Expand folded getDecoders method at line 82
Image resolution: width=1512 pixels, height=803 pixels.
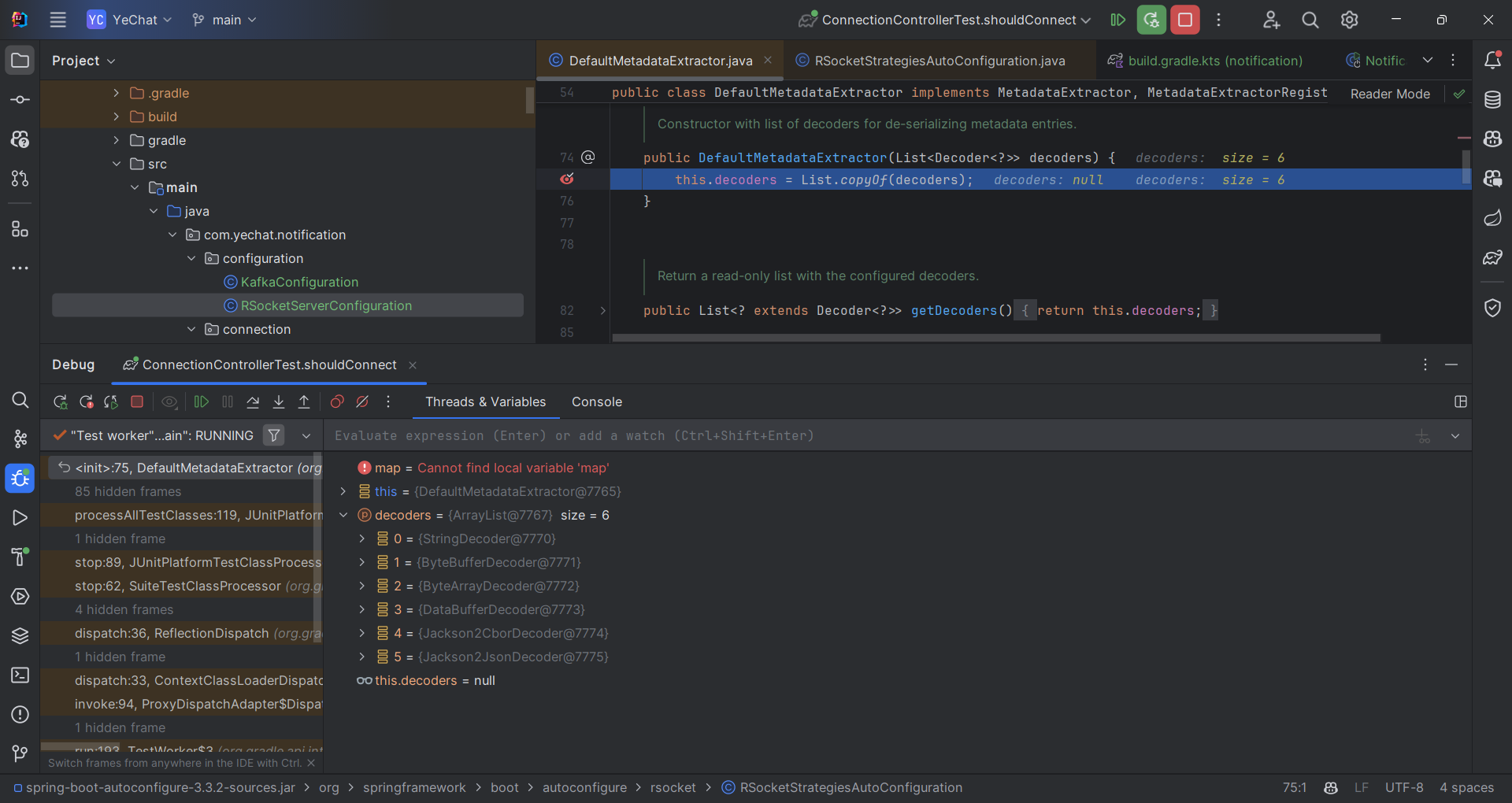tap(602, 311)
